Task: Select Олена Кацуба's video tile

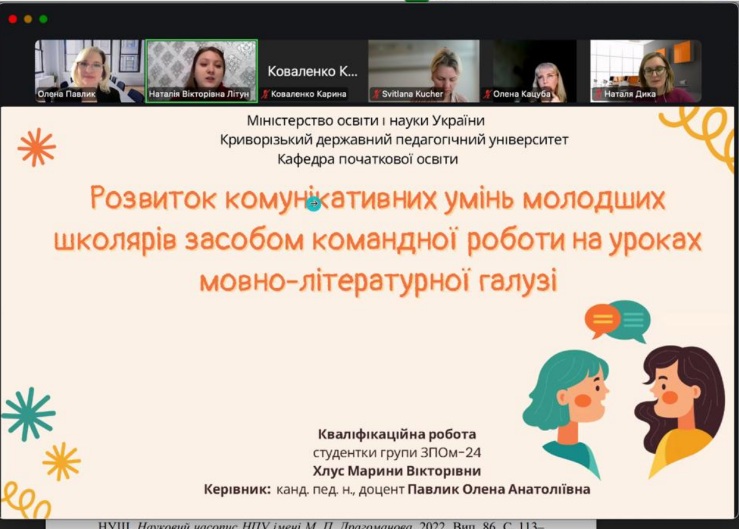Action: (x=534, y=70)
